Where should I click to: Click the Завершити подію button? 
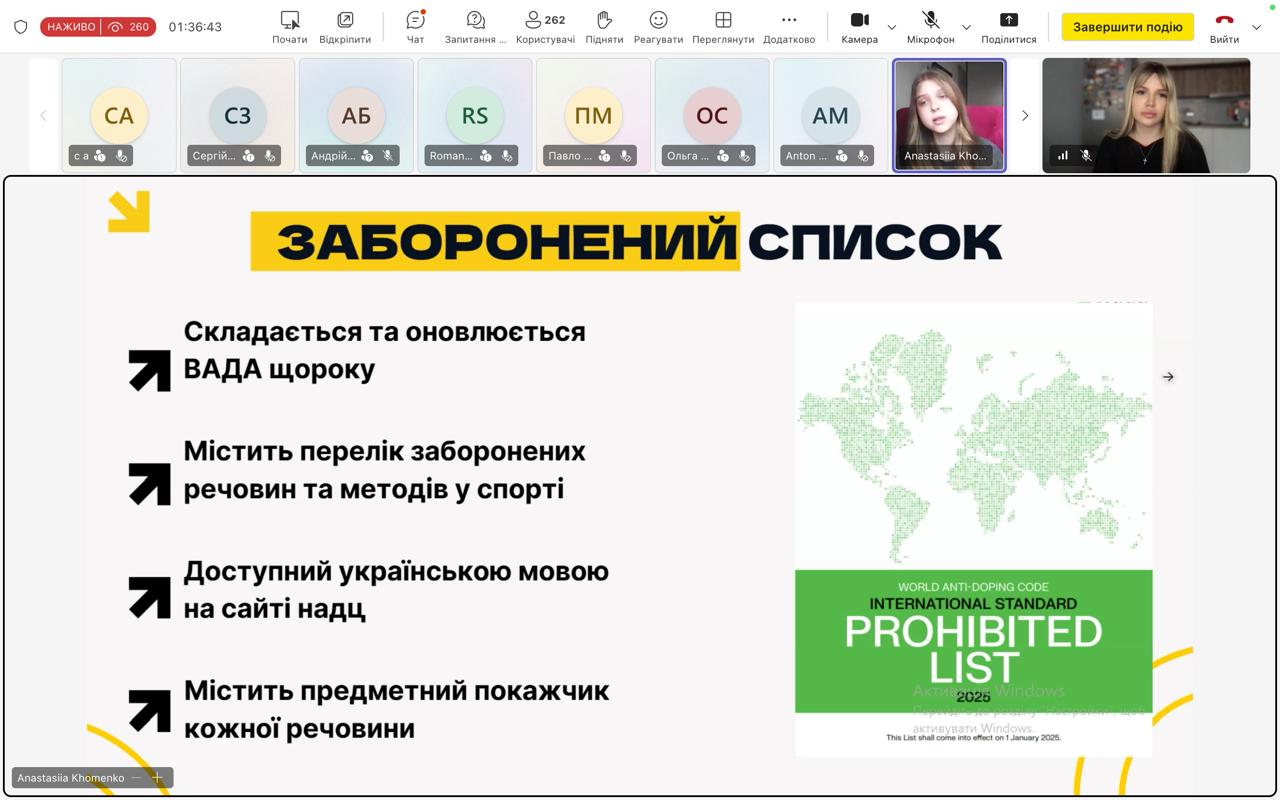pos(1127,27)
